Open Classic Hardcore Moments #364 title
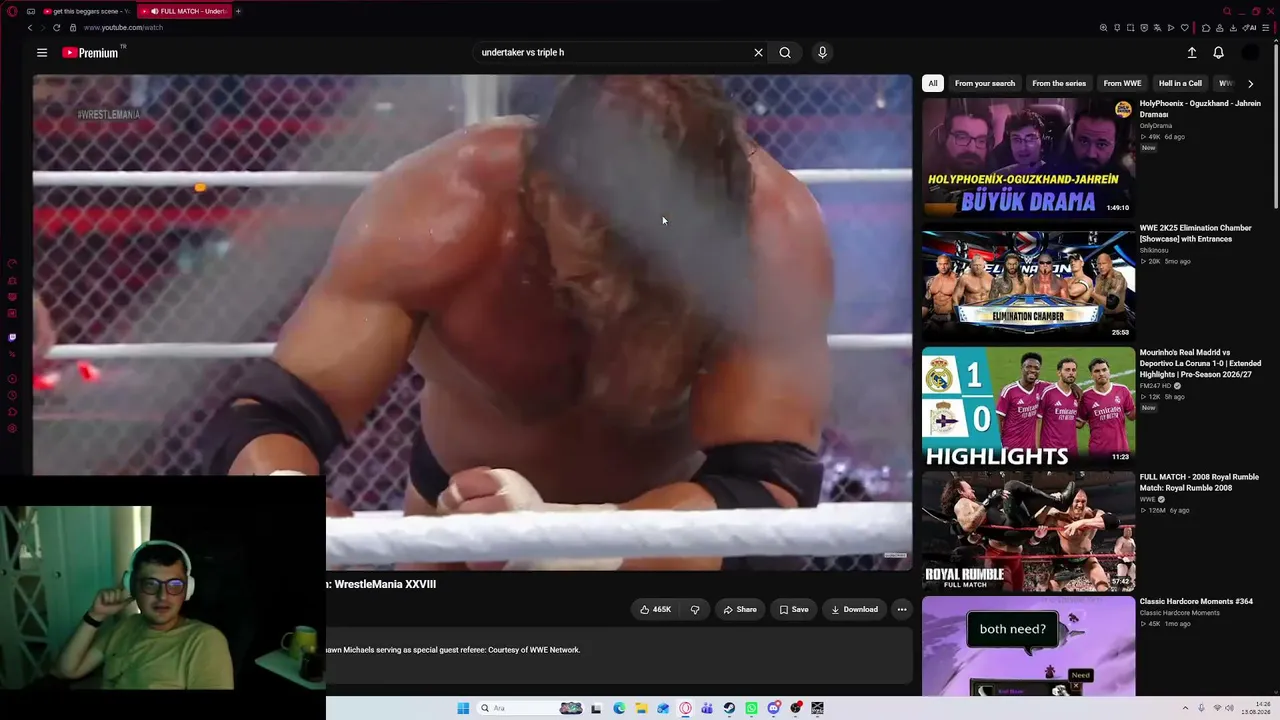 (x=1196, y=601)
